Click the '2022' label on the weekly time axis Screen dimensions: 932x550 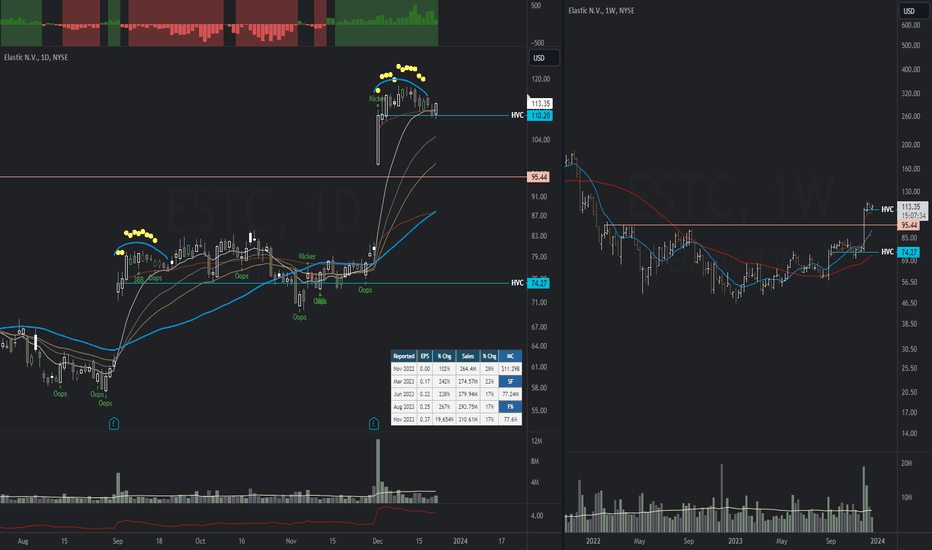click(x=593, y=541)
